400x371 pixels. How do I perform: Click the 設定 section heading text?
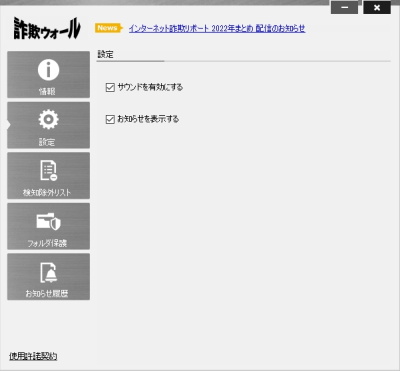[105, 54]
